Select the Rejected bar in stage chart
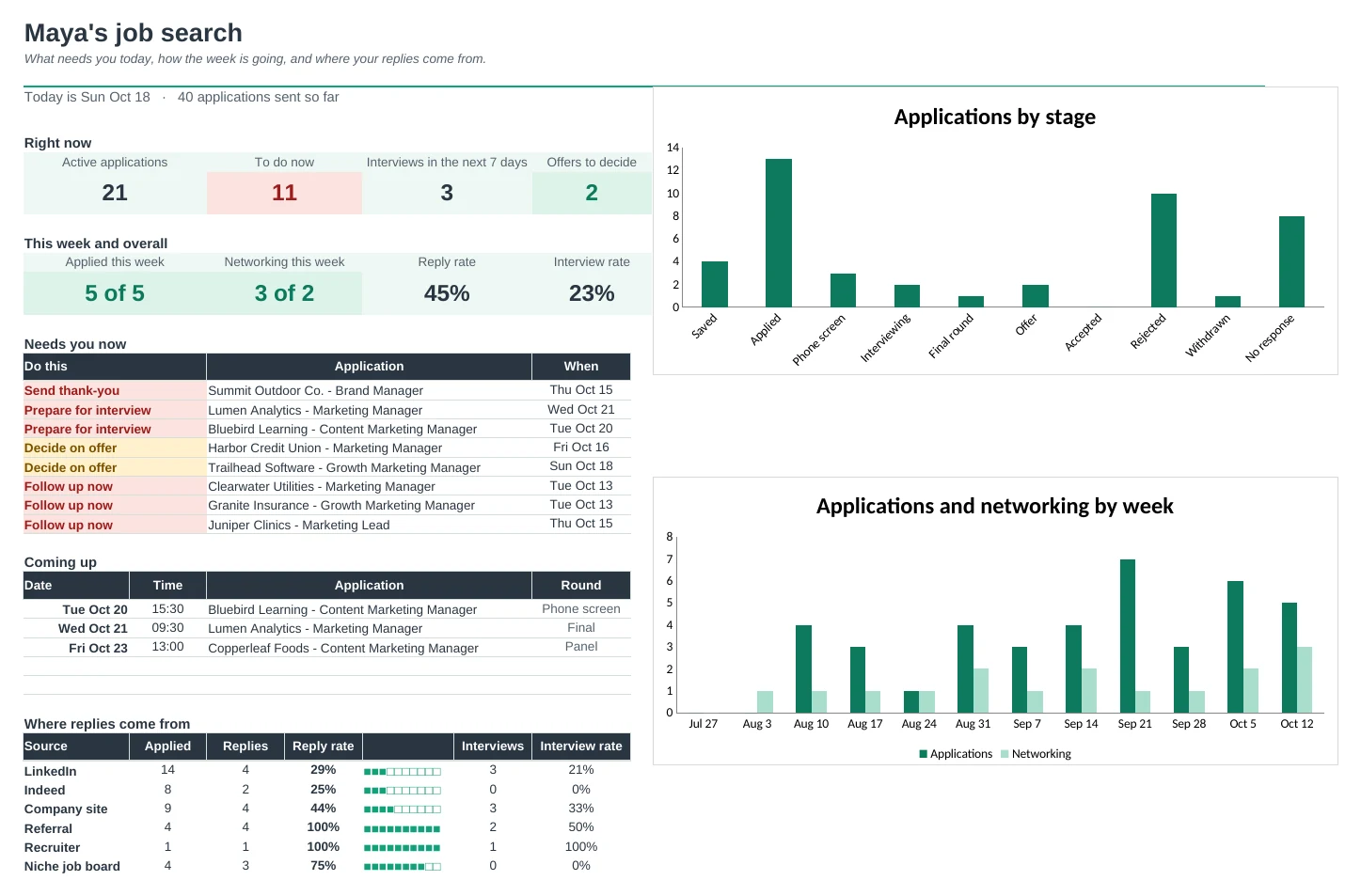 coord(1163,250)
